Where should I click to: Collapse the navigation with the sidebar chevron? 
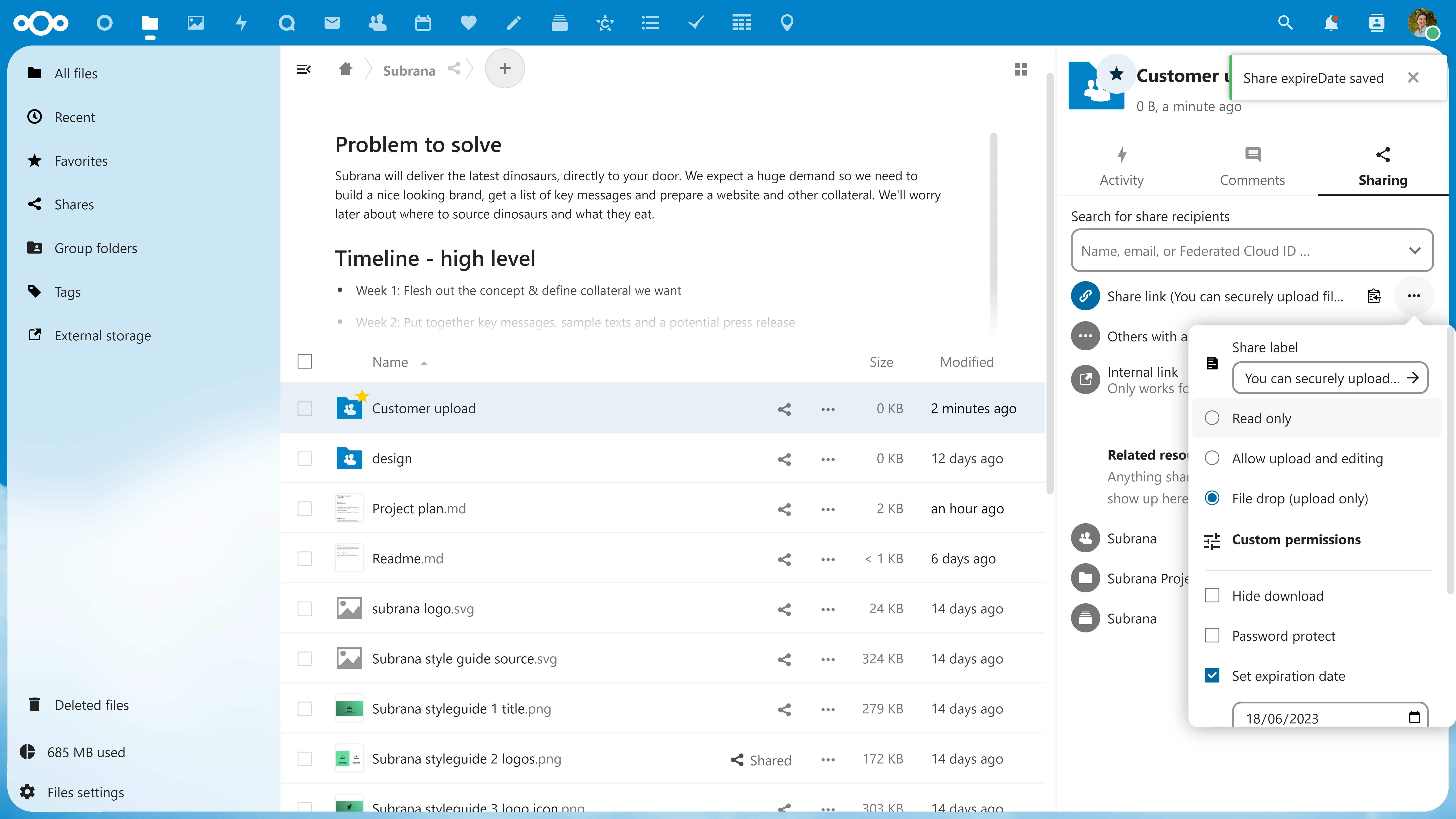click(x=303, y=69)
